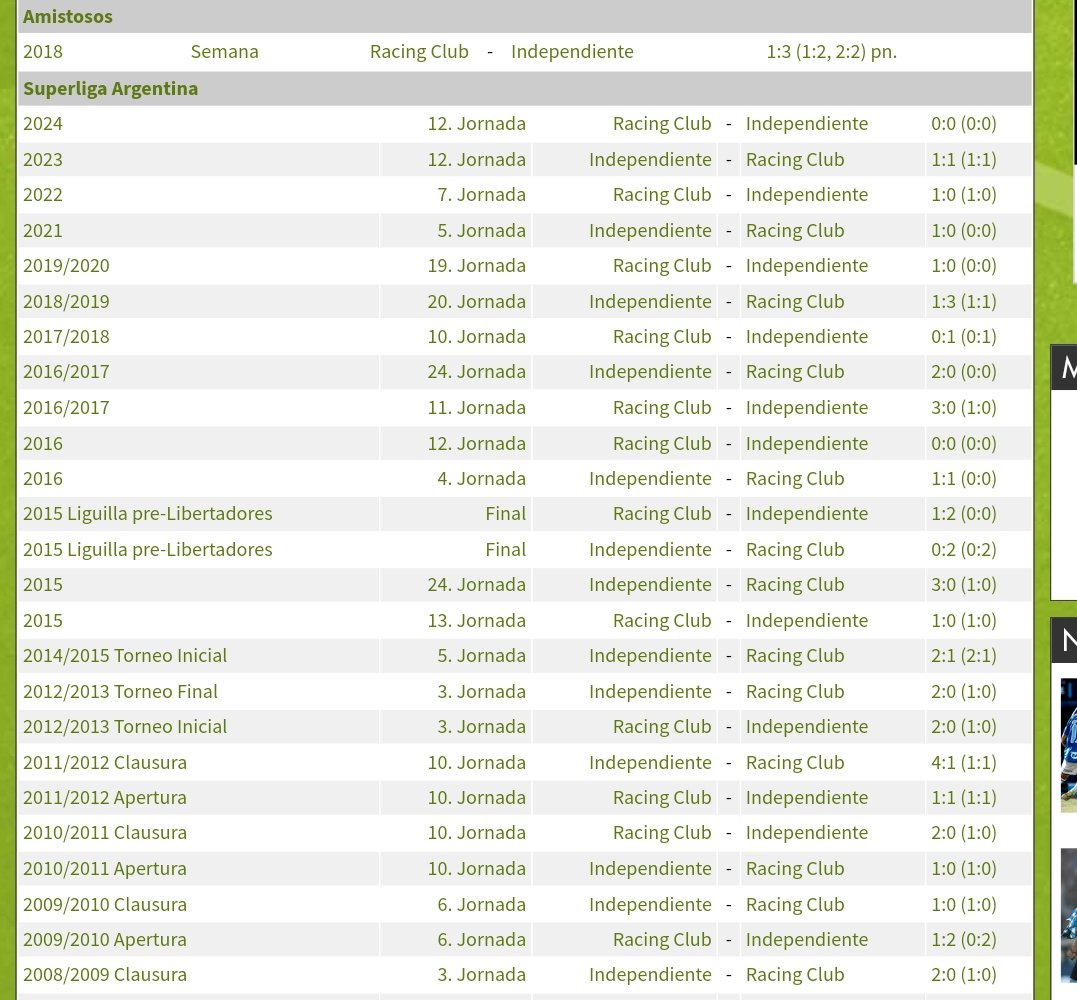Open the 2010/2011 Apertura season
The height and width of the screenshot is (1000, 1077).
(x=104, y=868)
